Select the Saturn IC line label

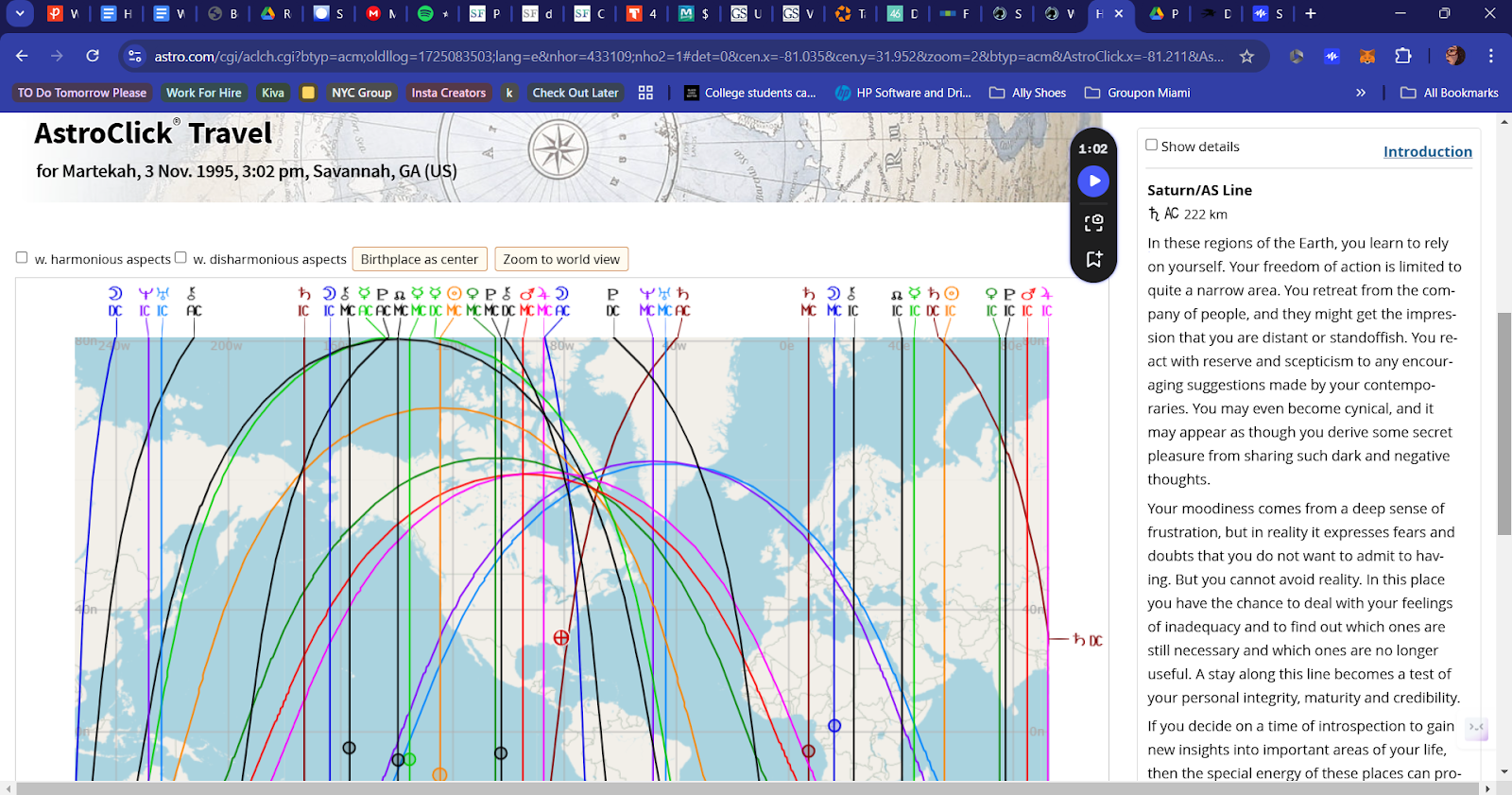(304, 302)
